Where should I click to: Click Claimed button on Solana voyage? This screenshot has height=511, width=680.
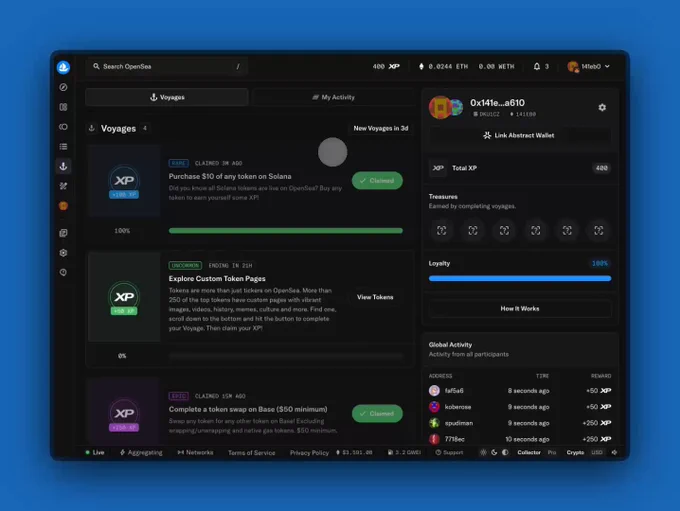click(377, 180)
